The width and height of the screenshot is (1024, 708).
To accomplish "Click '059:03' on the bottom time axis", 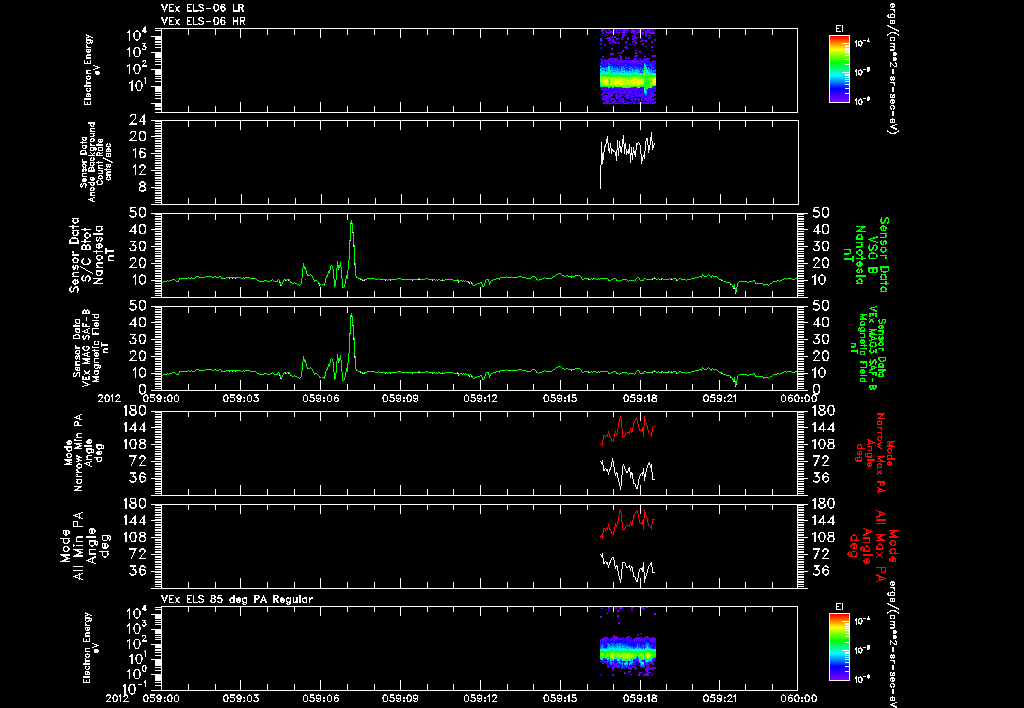I will (242, 698).
